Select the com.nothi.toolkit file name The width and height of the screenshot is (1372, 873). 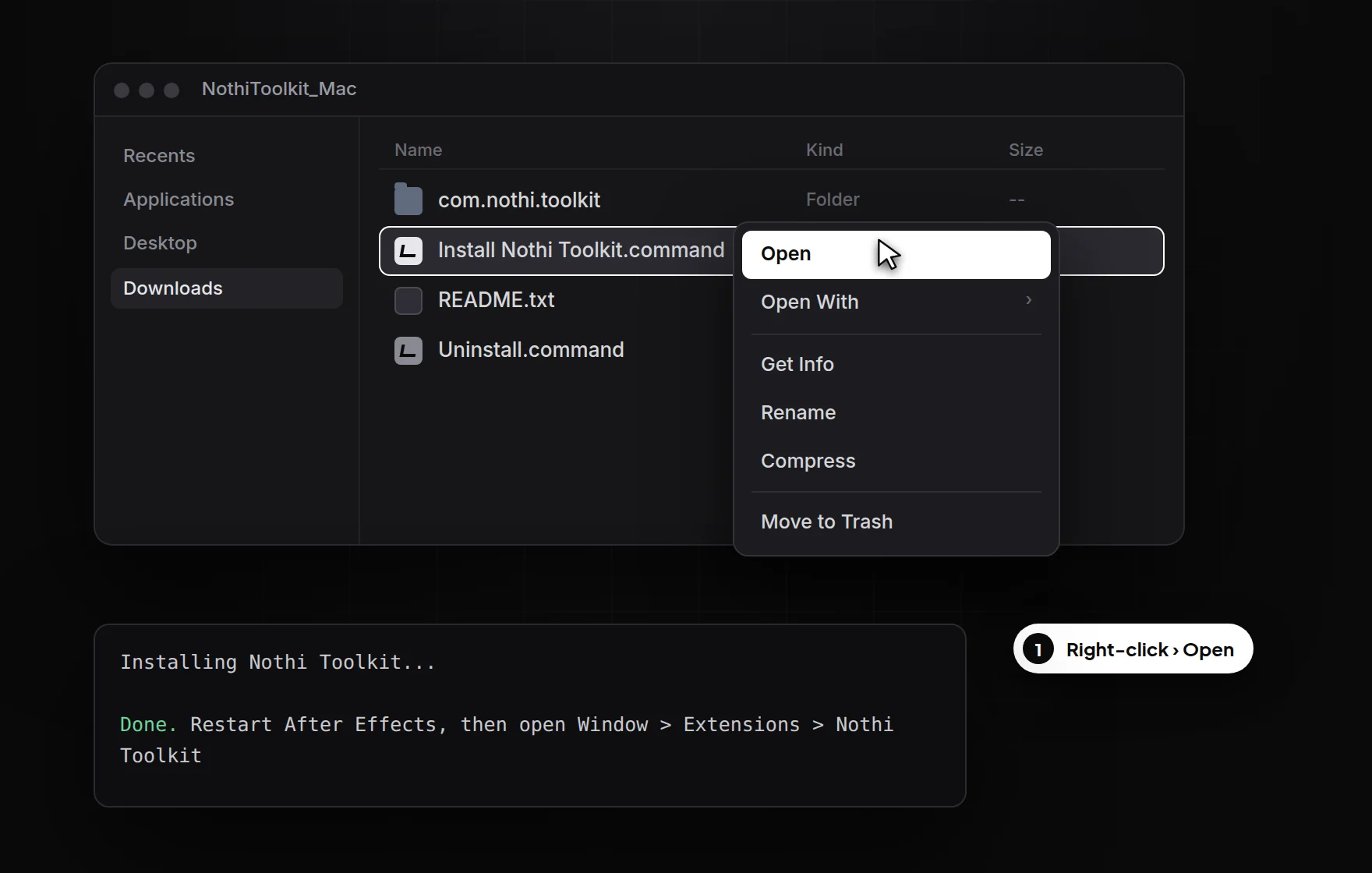coord(519,200)
